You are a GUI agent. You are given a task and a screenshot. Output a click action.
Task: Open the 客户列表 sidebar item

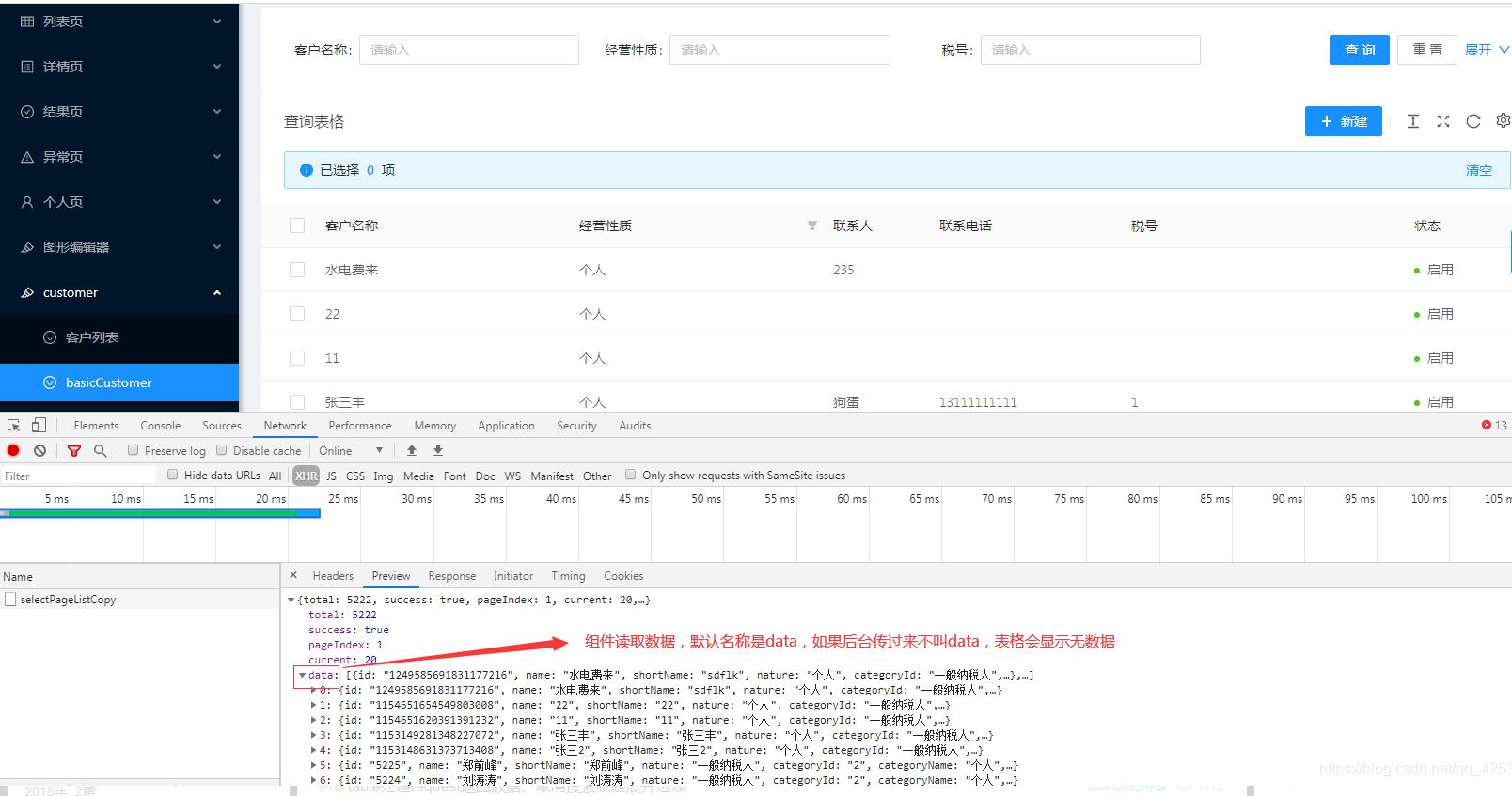pos(119,337)
